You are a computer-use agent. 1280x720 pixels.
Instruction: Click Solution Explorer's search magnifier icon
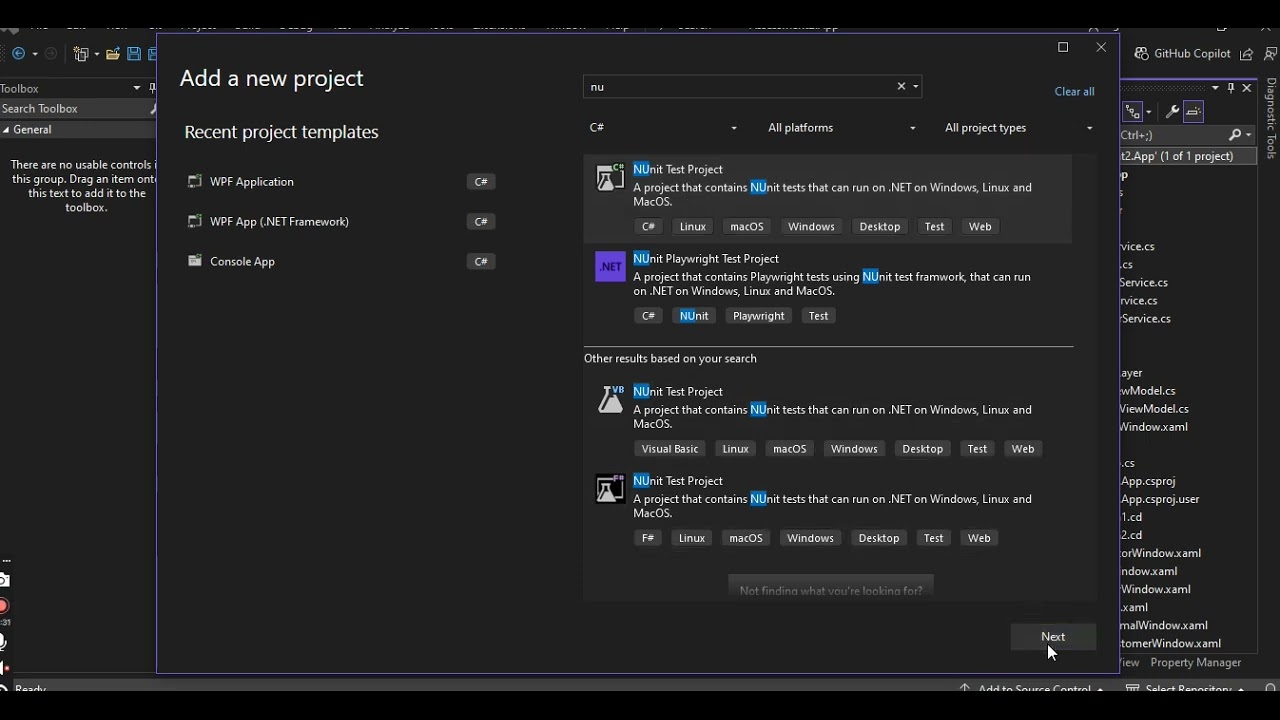1236,135
